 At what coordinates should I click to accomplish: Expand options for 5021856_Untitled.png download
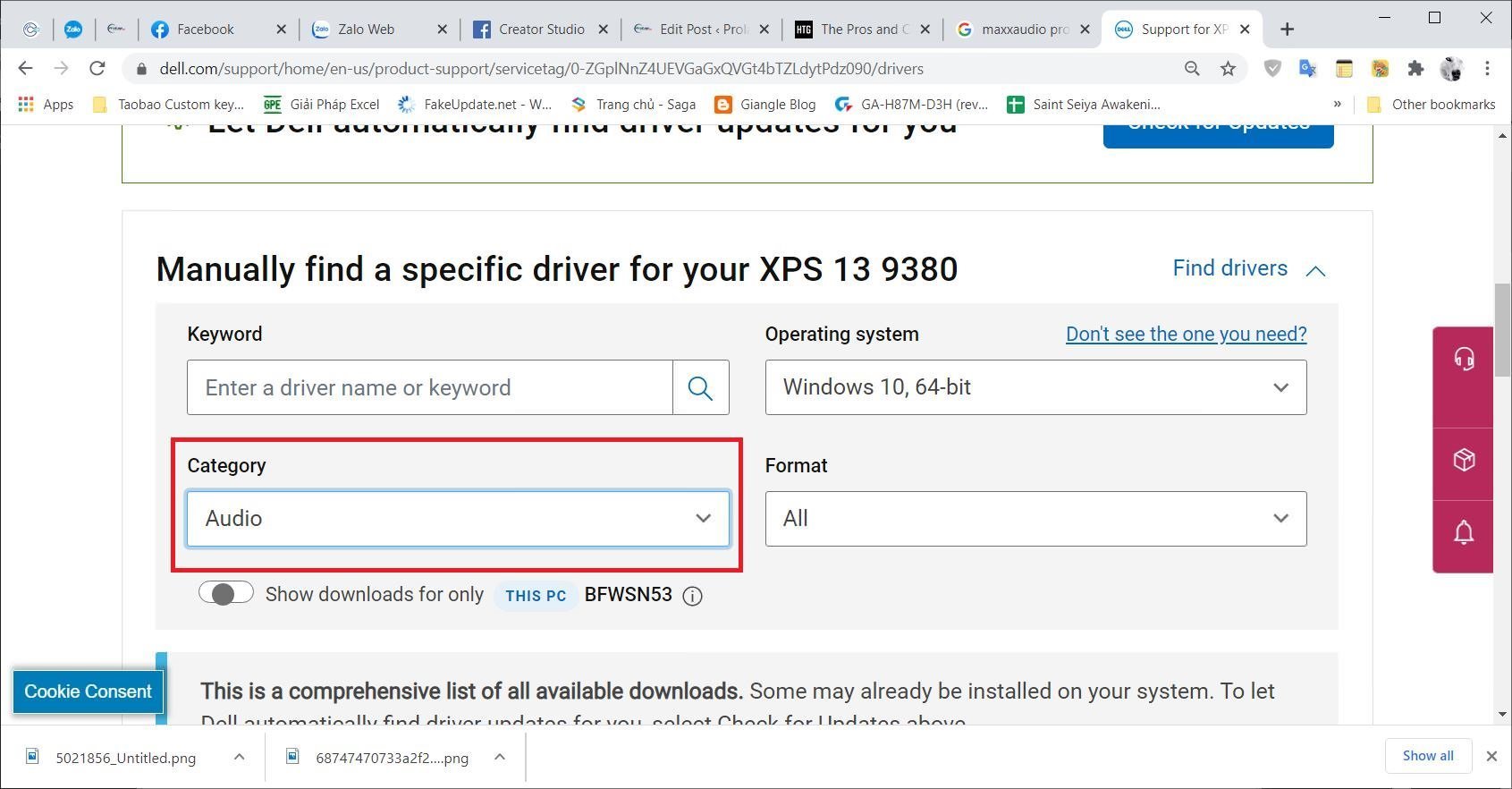point(239,757)
